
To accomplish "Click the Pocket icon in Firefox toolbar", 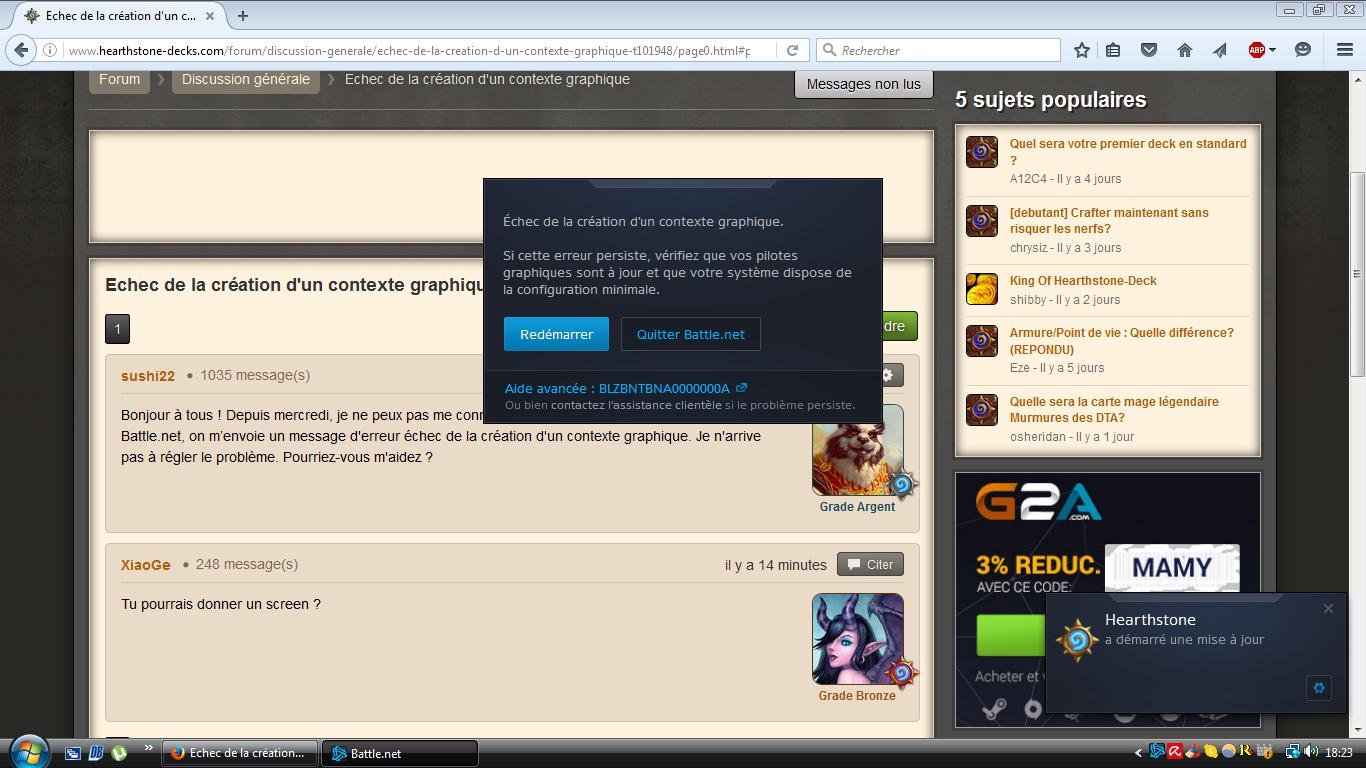I will coord(1149,50).
